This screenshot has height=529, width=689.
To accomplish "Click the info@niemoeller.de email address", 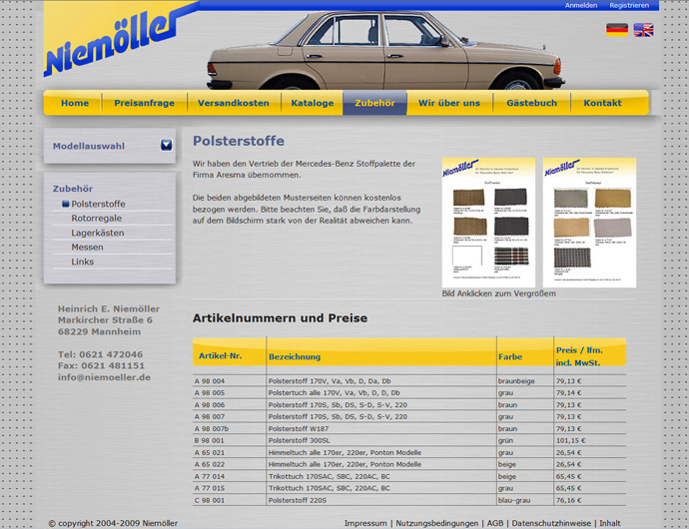I will [x=104, y=377].
